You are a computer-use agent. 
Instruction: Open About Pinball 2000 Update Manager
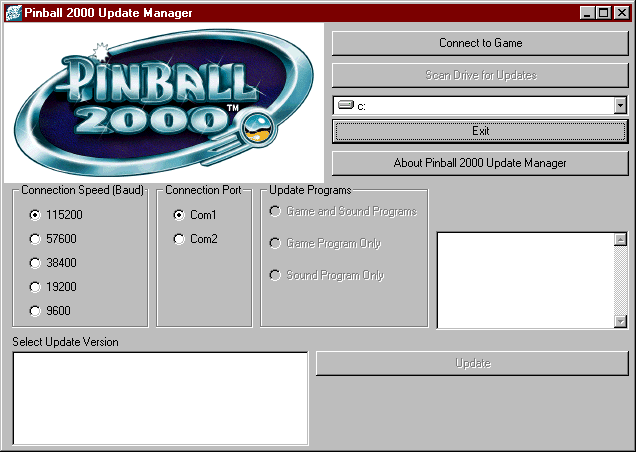point(480,163)
